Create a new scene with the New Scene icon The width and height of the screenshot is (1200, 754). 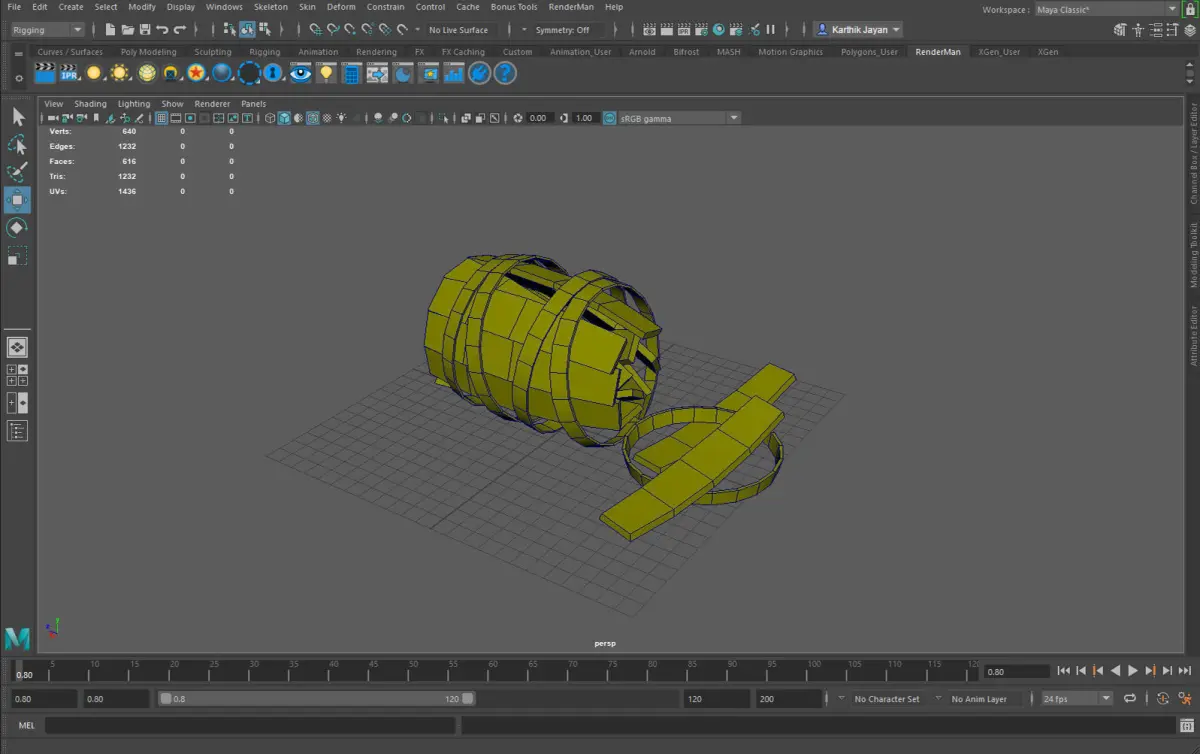[110, 30]
